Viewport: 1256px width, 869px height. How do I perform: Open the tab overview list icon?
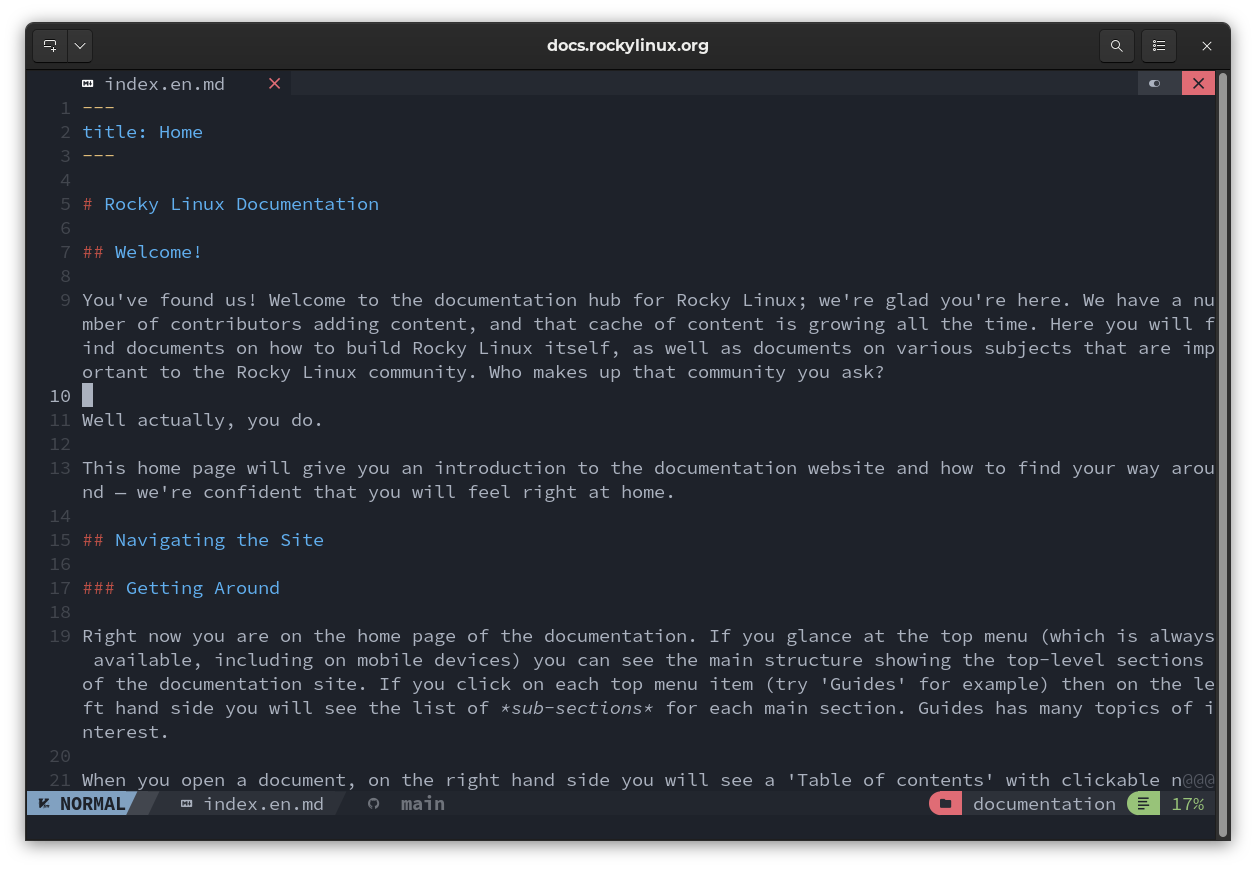click(1159, 45)
